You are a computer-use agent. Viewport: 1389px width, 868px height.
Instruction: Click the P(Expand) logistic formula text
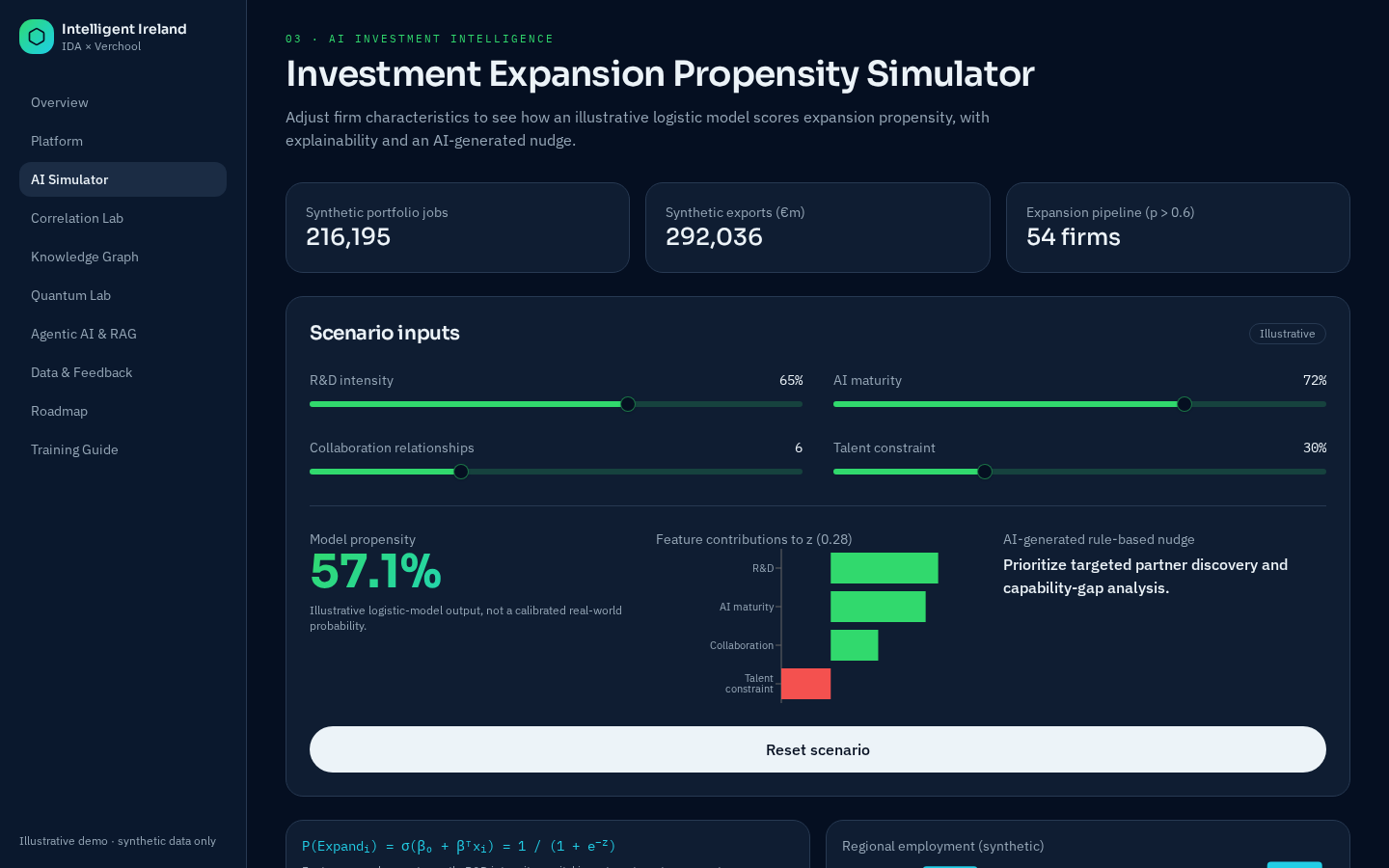[x=459, y=846]
